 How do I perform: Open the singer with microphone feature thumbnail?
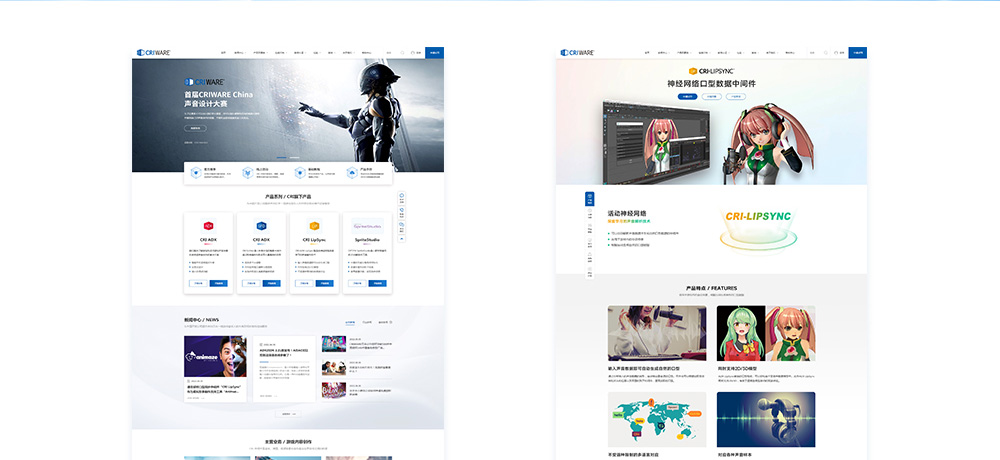coord(657,333)
